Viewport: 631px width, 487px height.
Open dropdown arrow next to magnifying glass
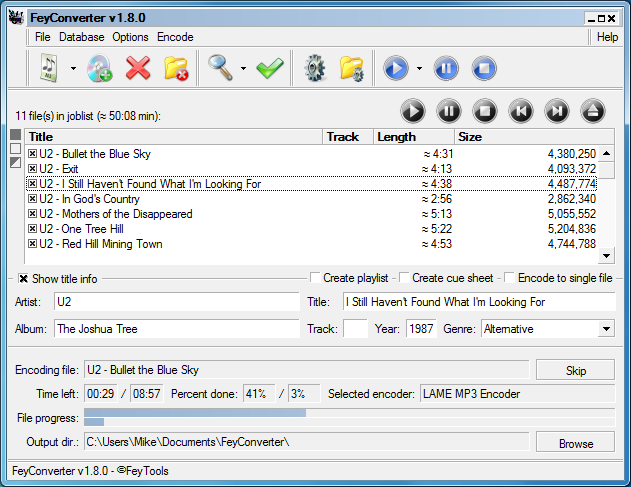(243, 68)
